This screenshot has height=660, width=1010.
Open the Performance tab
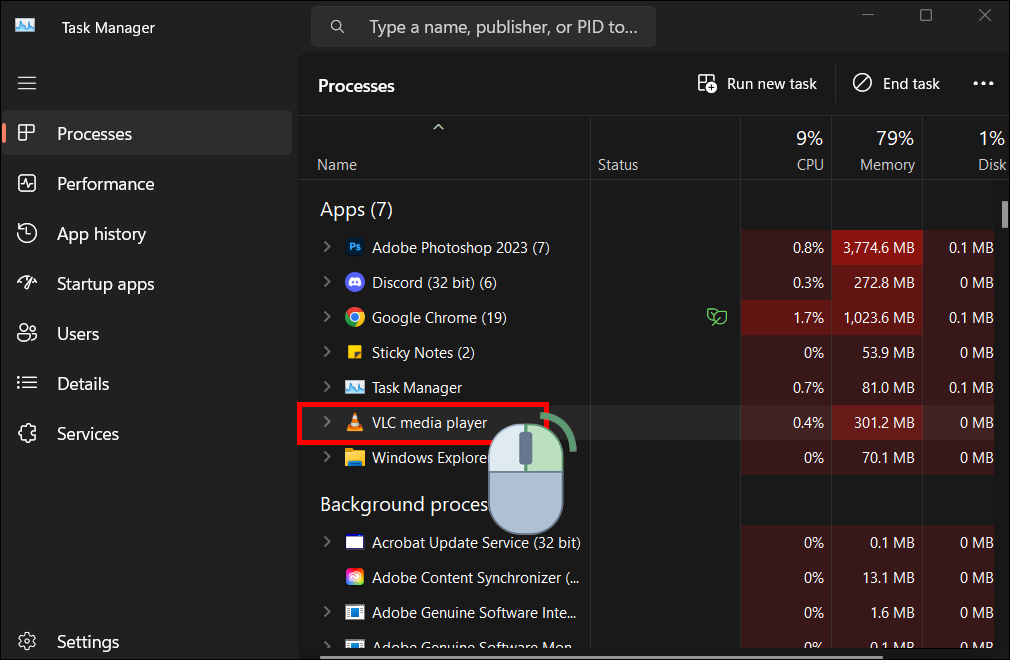105,184
